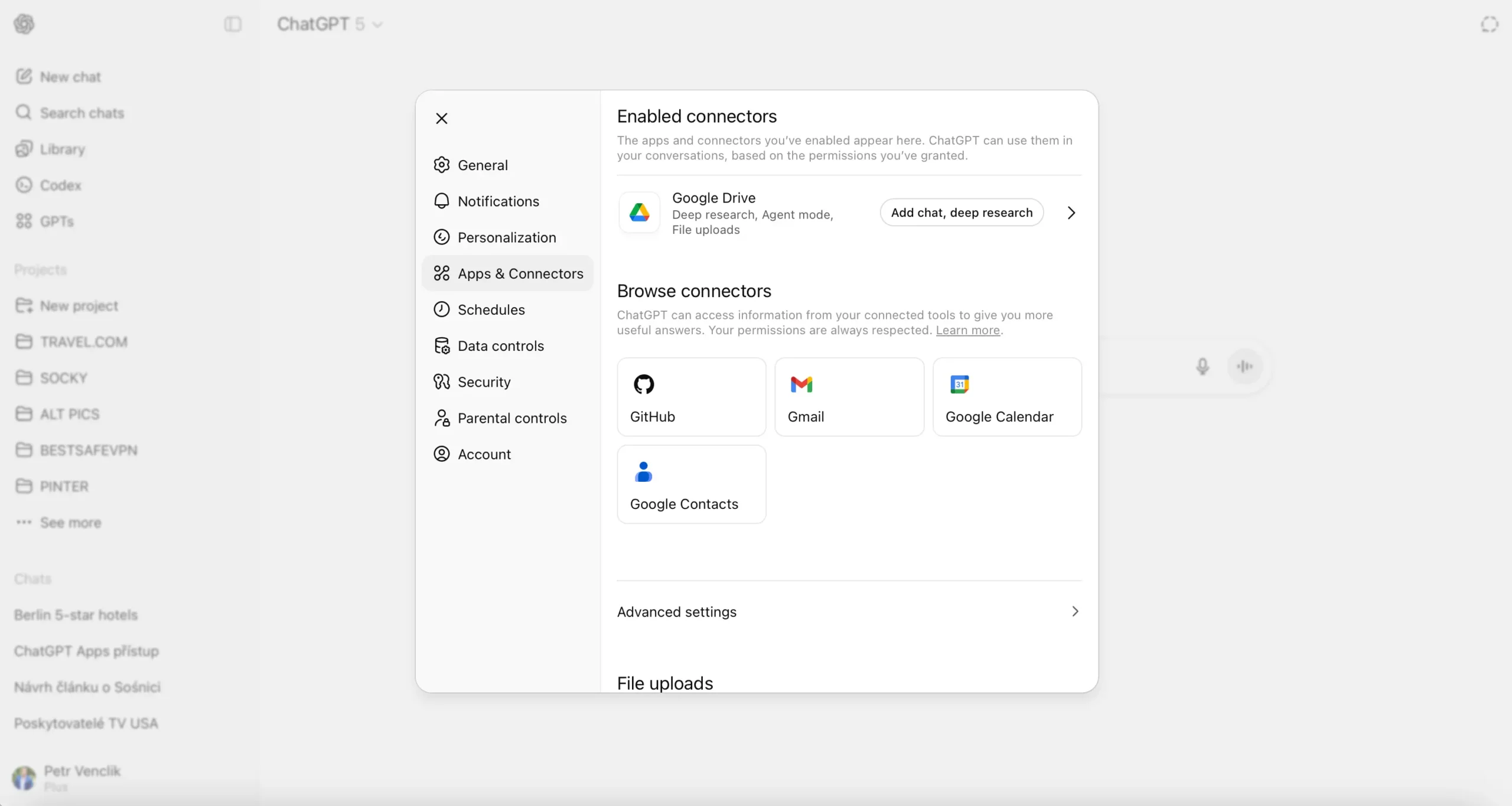Select the GitHub connector card
Screen dimensions: 1512x806
click(x=690, y=396)
